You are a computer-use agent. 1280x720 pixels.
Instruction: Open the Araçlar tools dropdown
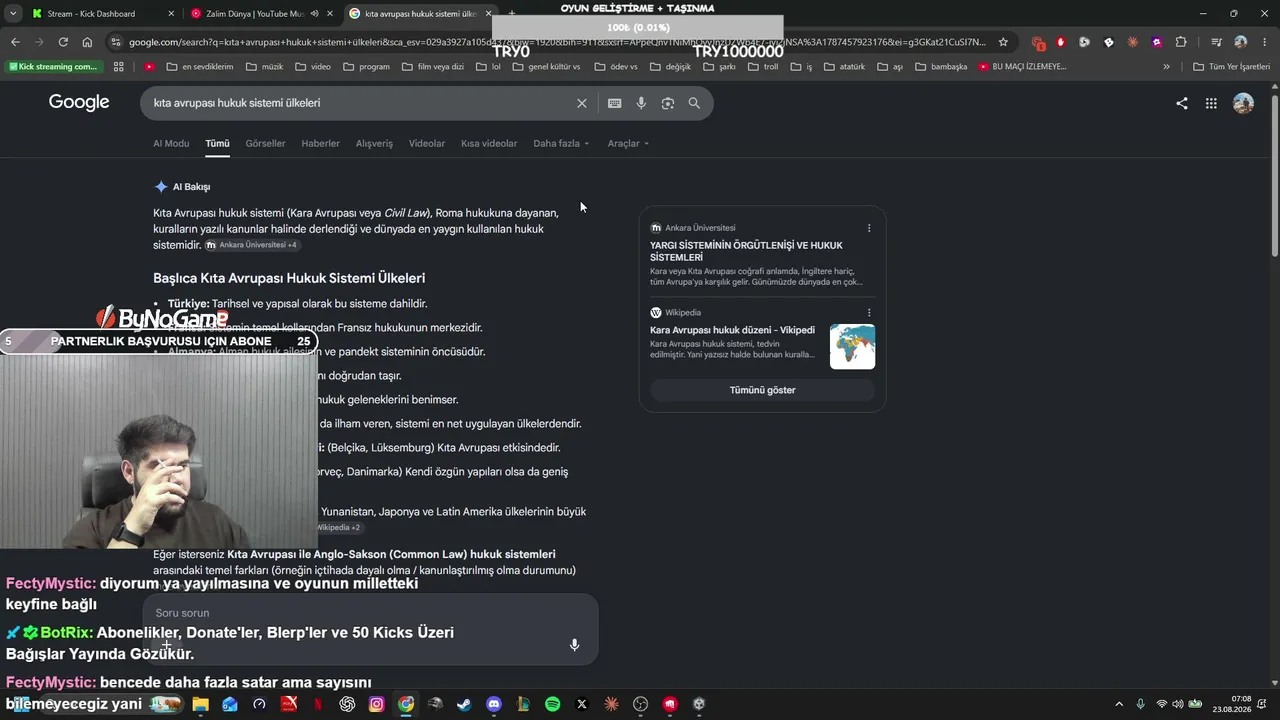628,143
